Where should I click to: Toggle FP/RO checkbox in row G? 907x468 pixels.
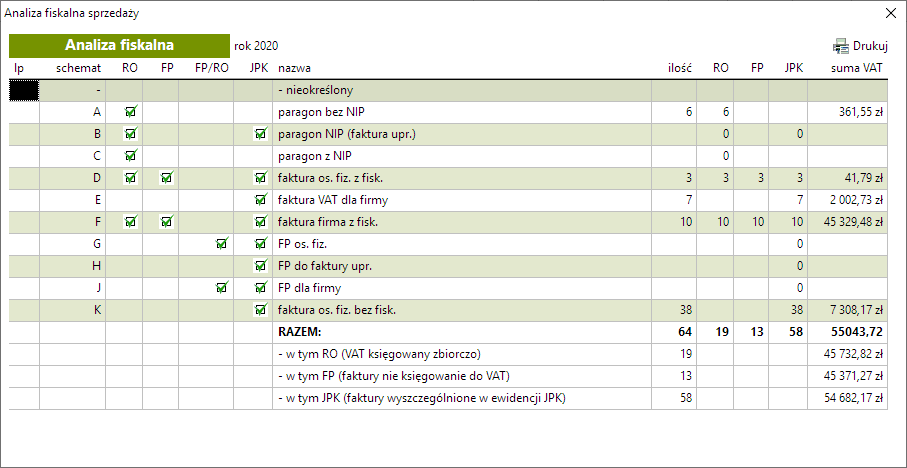point(221,244)
